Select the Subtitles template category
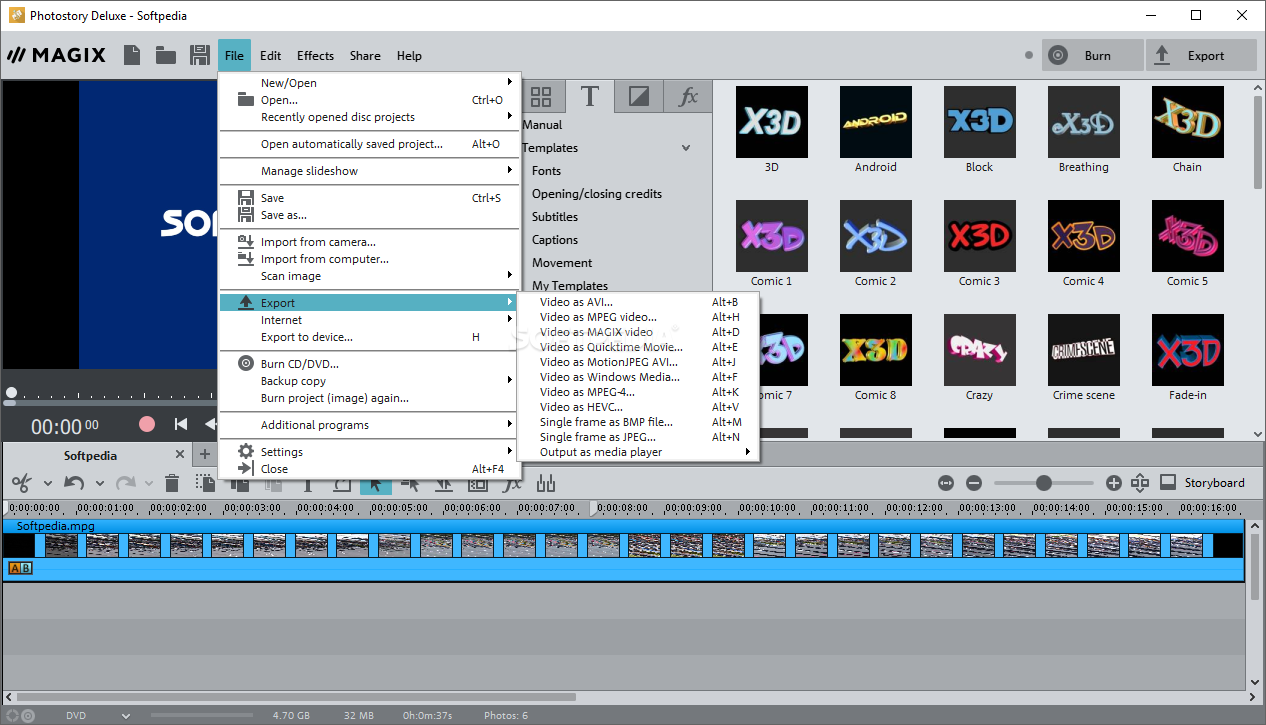1266x725 pixels. (555, 217)
